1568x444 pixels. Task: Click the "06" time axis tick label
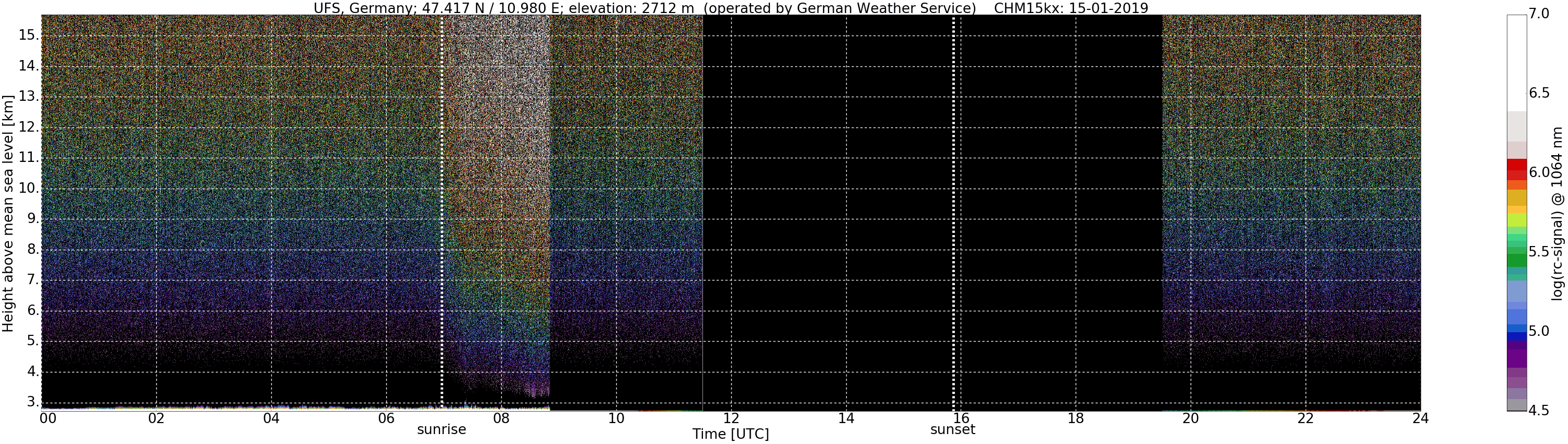coord(387,418)
